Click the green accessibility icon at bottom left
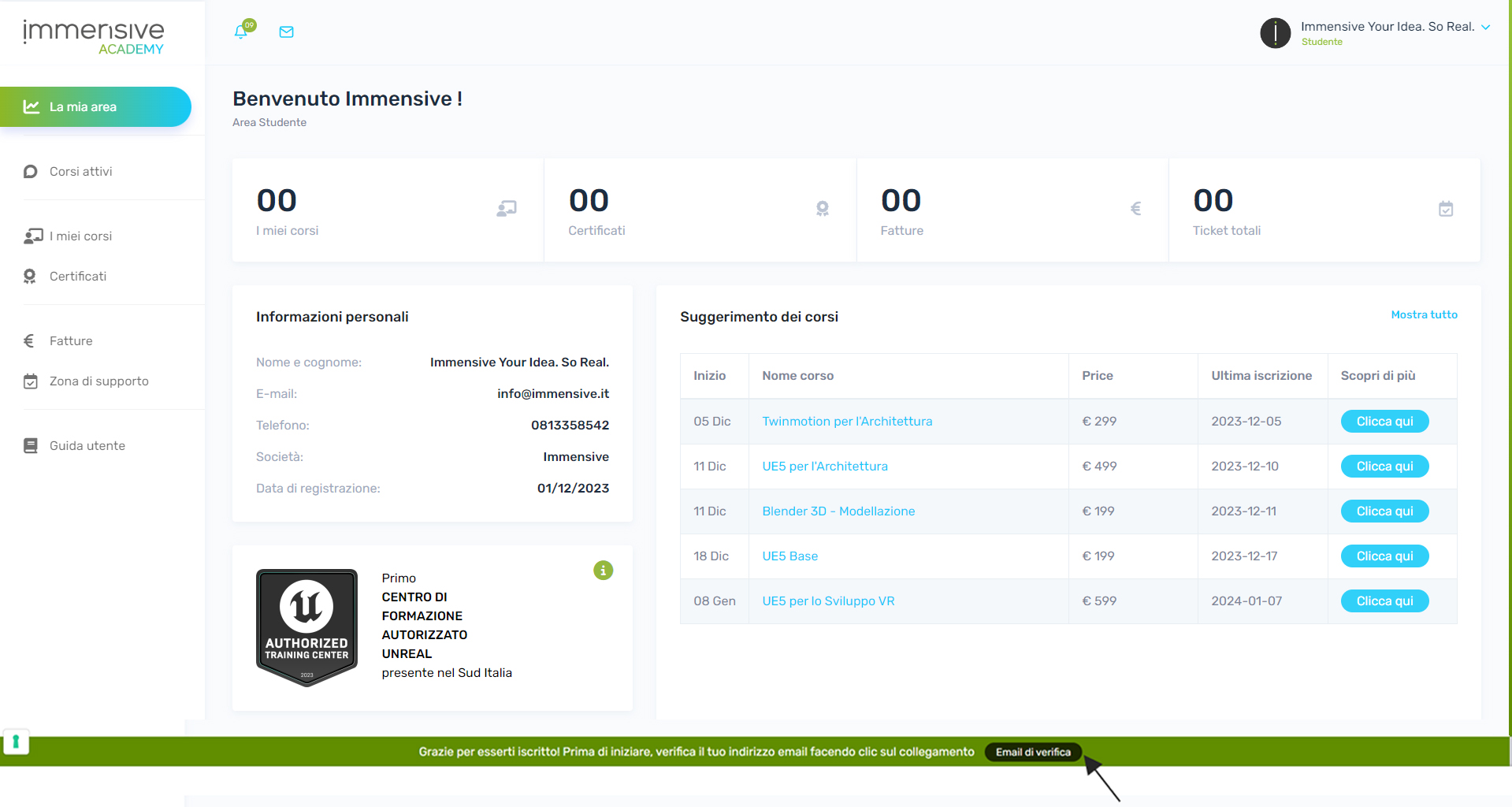The width and height of the screenshot is (1512, 807). point(16,742)
